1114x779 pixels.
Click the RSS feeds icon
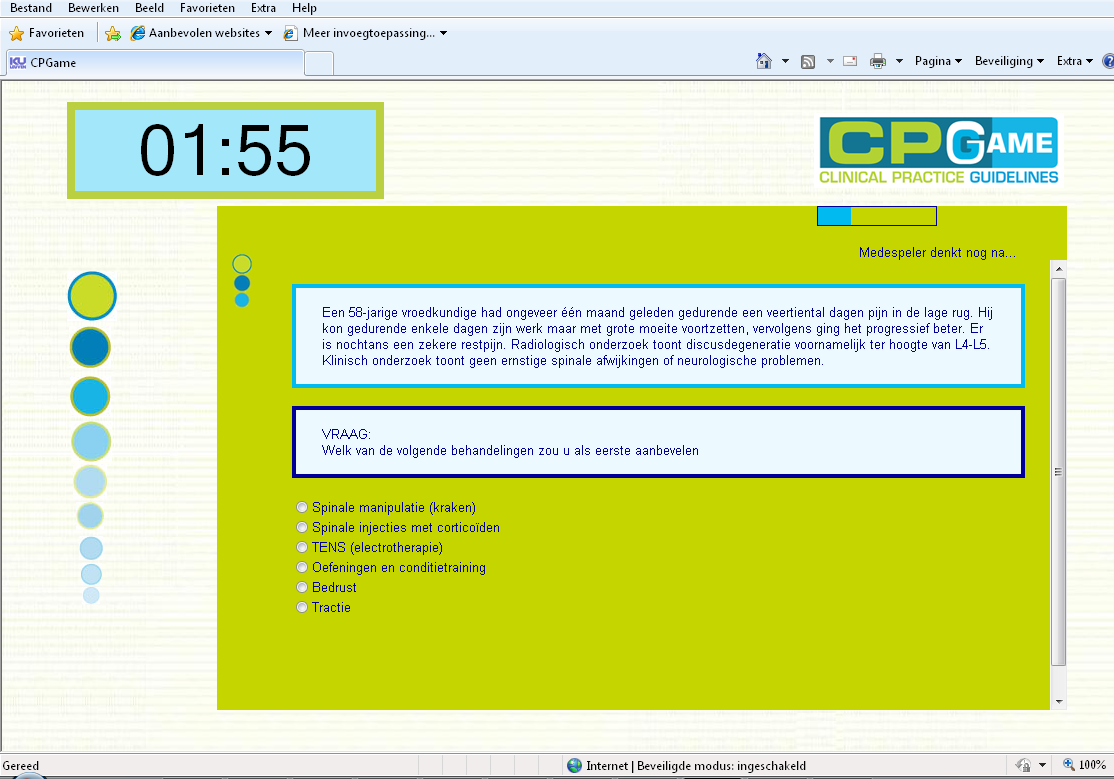tap(807, 61)
